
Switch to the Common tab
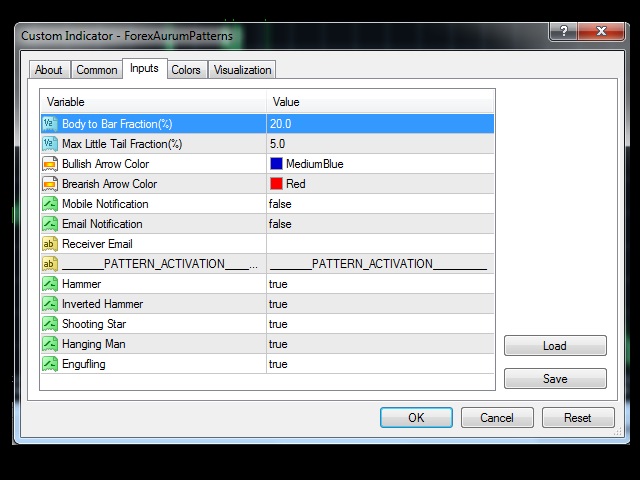[97, 70]
